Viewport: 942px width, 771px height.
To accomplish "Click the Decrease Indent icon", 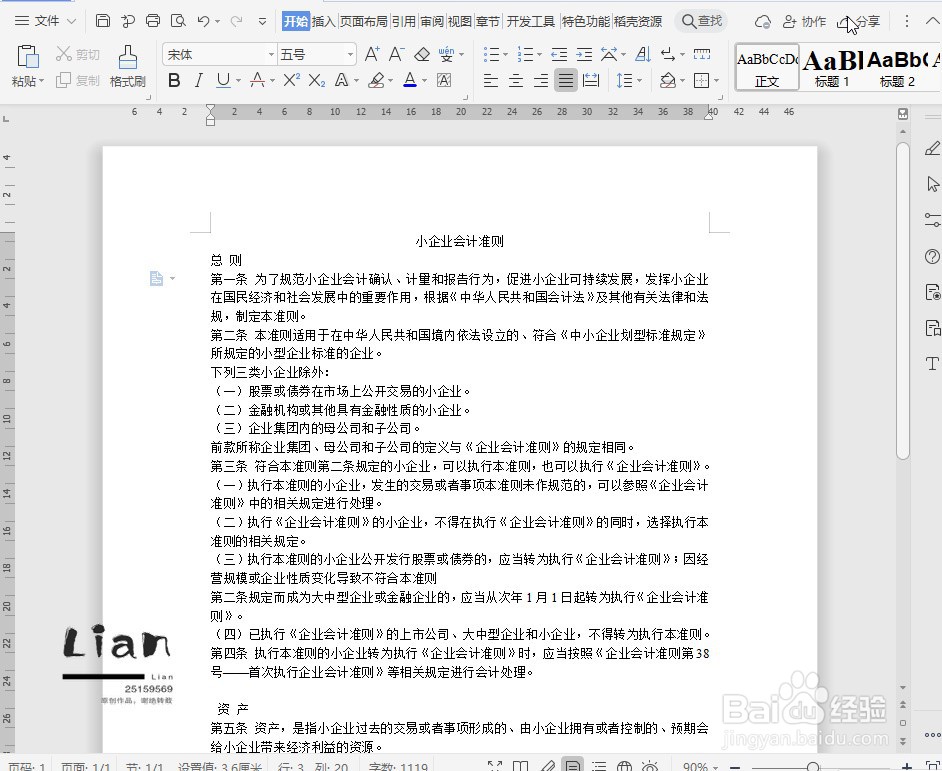I will (559, 55).
